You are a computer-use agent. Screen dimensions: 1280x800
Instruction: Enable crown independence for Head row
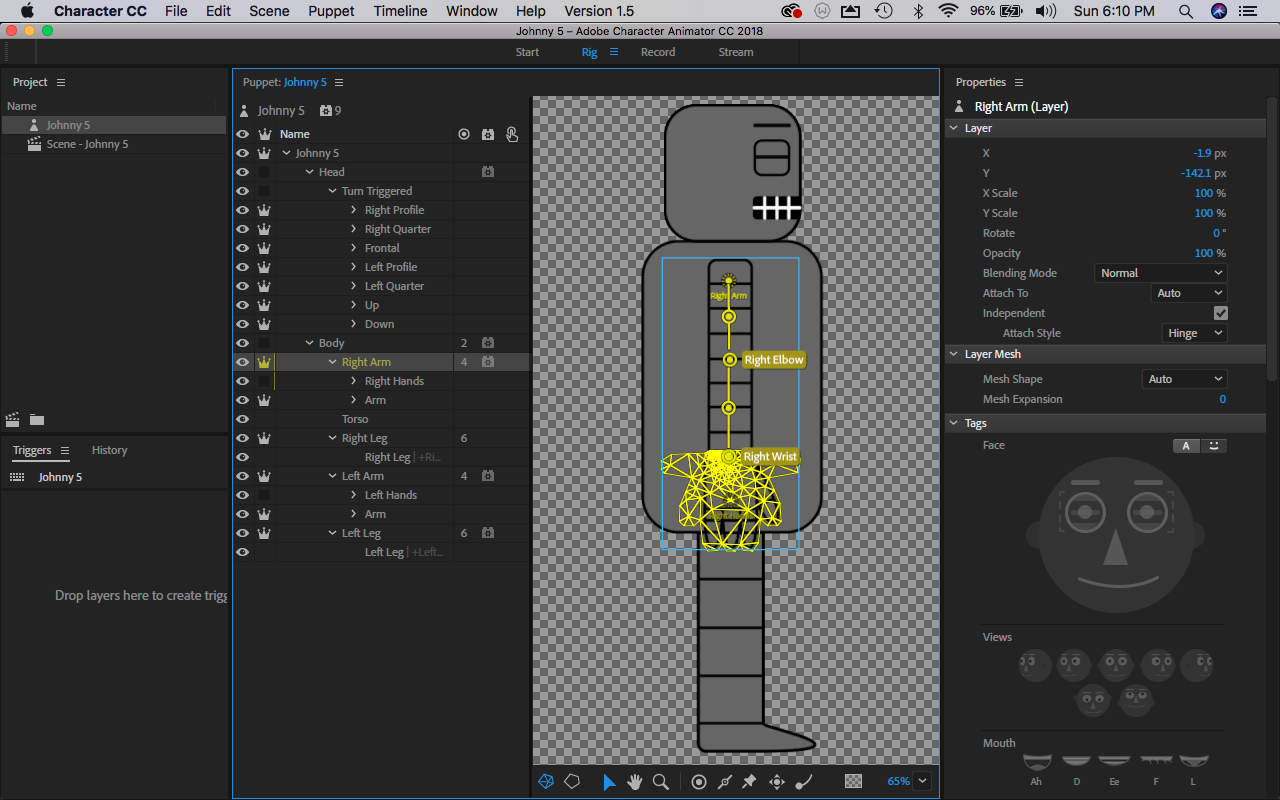pyautogui.click(x=264, y=172)
